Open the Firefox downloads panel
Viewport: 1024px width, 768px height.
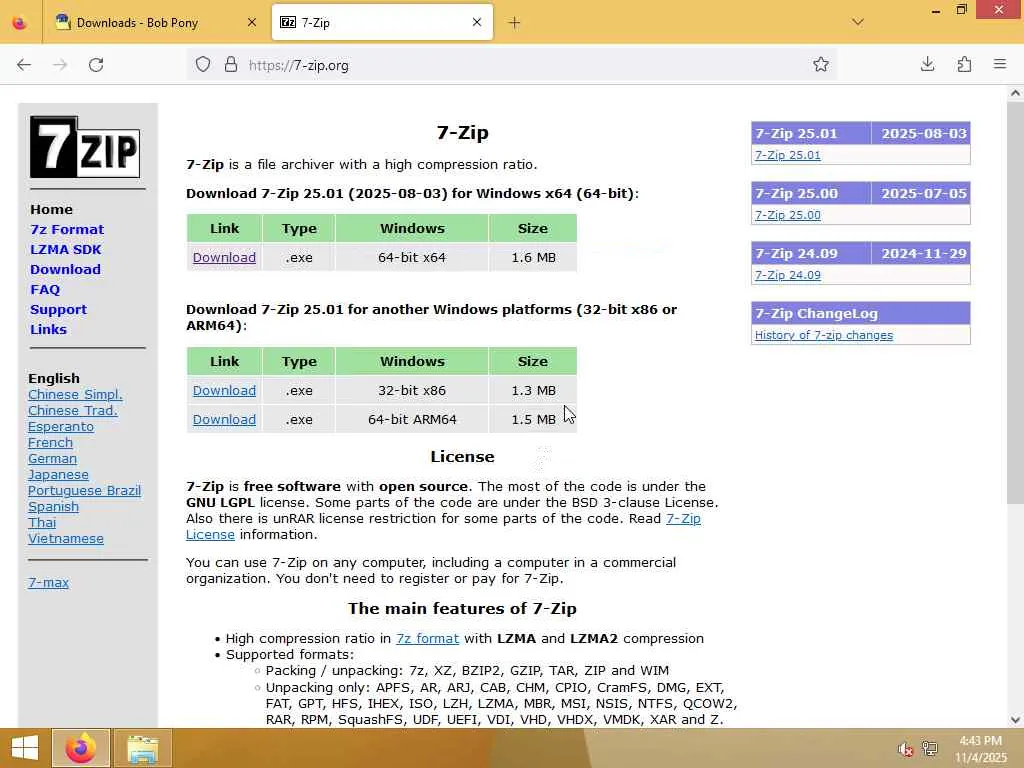(x=927, y=64)
